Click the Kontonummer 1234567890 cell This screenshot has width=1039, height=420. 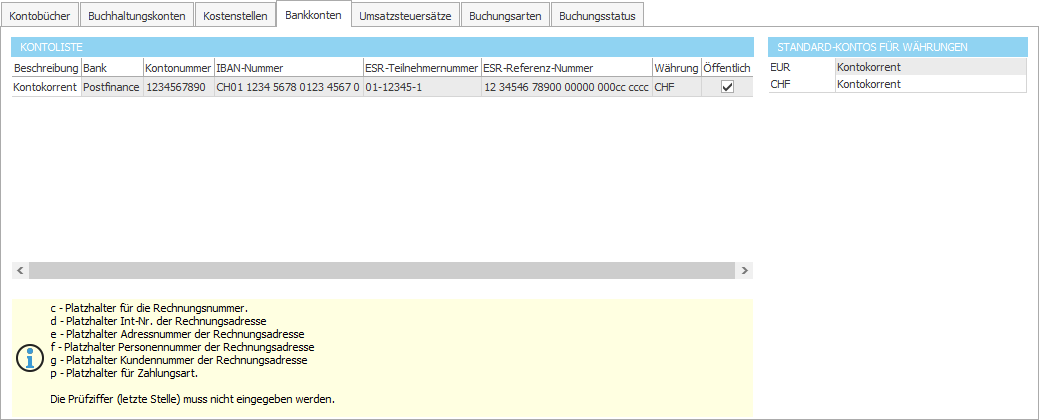pos(176,87)
